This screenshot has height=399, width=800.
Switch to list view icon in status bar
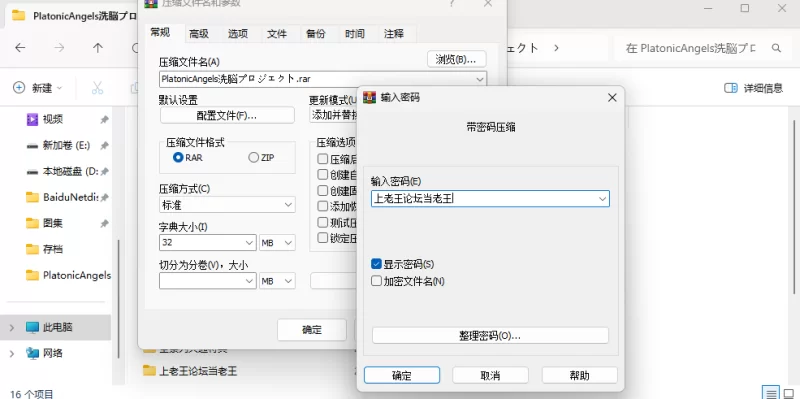click(x=771, y=393)
